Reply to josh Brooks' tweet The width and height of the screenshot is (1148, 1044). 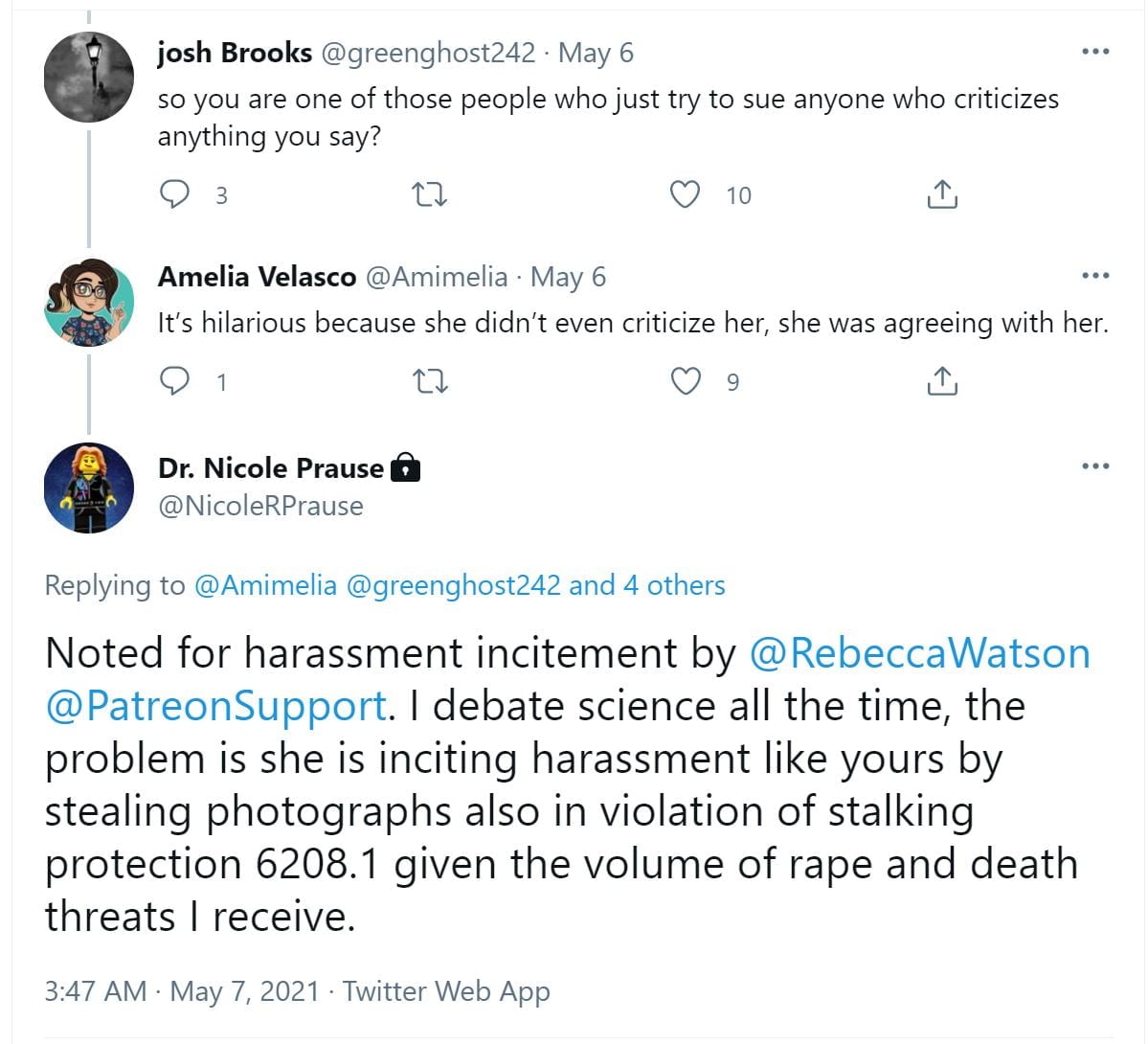(x=174, y=194)
